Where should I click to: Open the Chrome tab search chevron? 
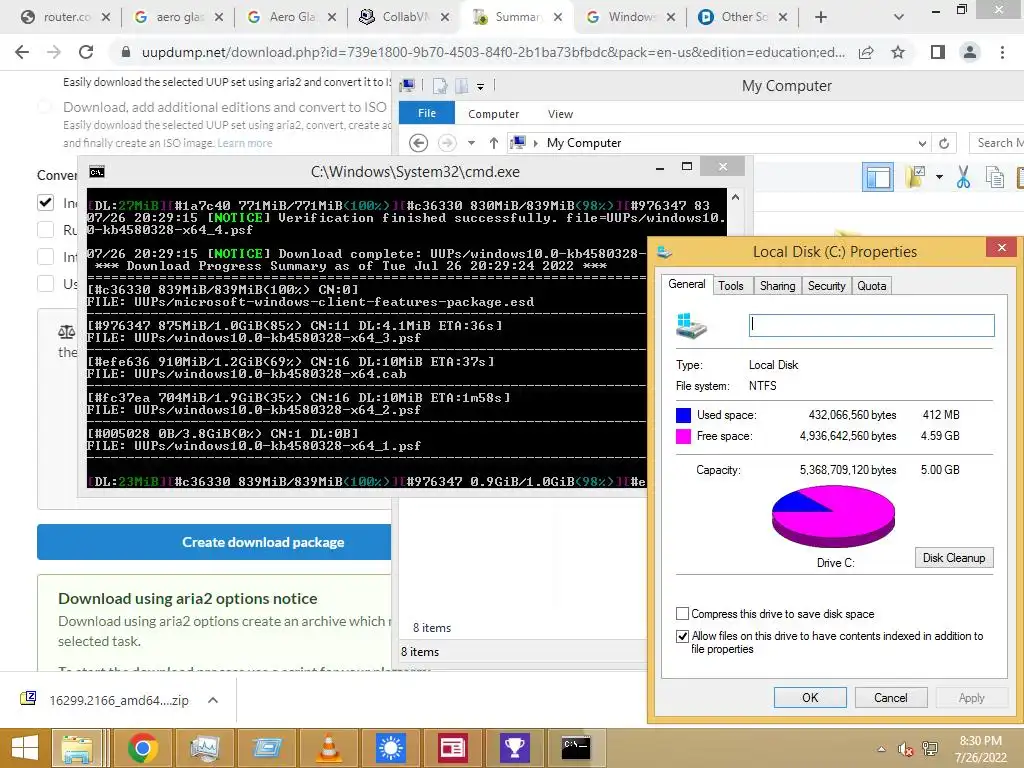899,17
